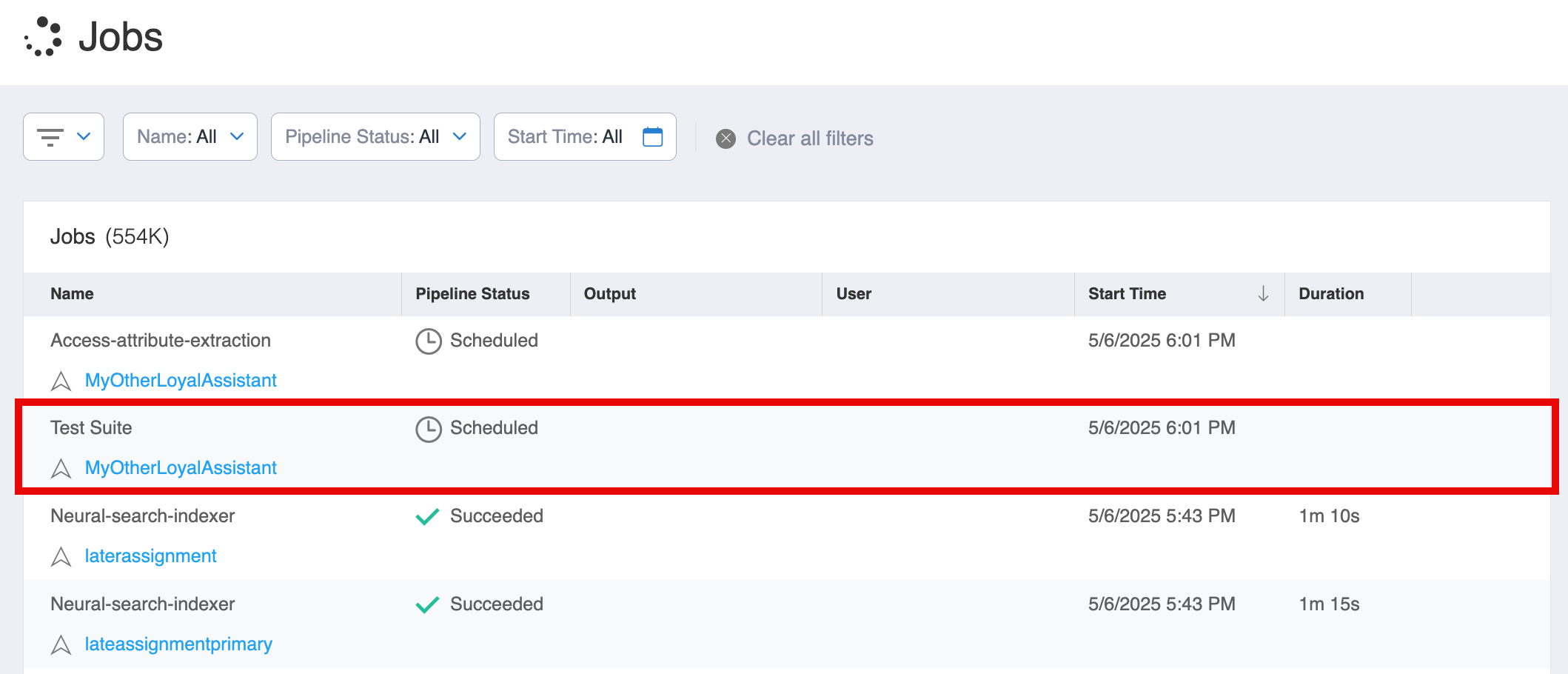Click the Clear all filters X icon
The width and height of the screenshot is (1568, 674).
pyautogui.click(x=726, y=139)
